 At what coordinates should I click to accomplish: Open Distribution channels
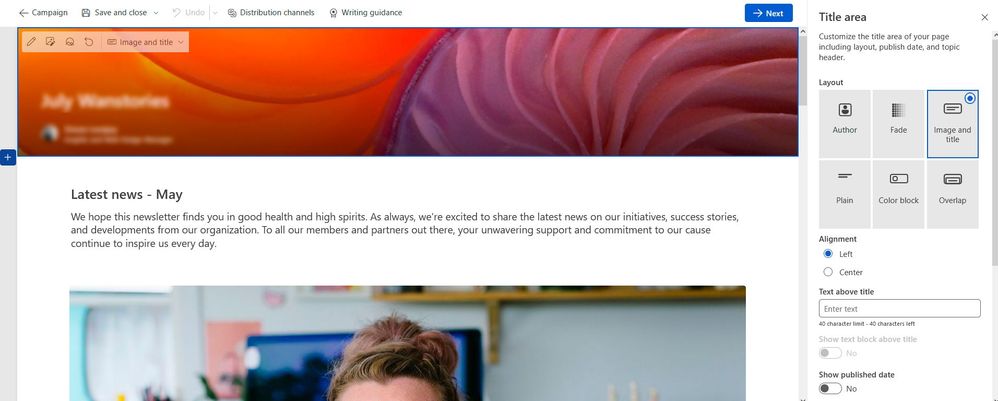pyautogui.click(x=271, y=13)
